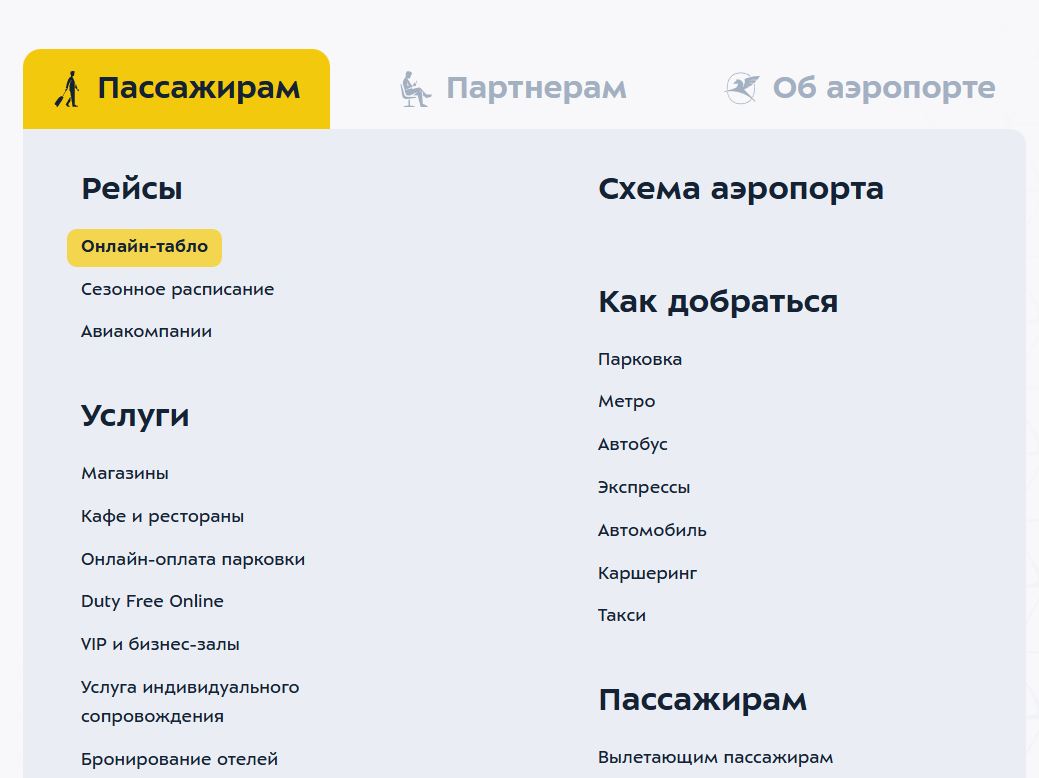Open the Как добраться section
Screen dimensions: 1039x778
718,301
